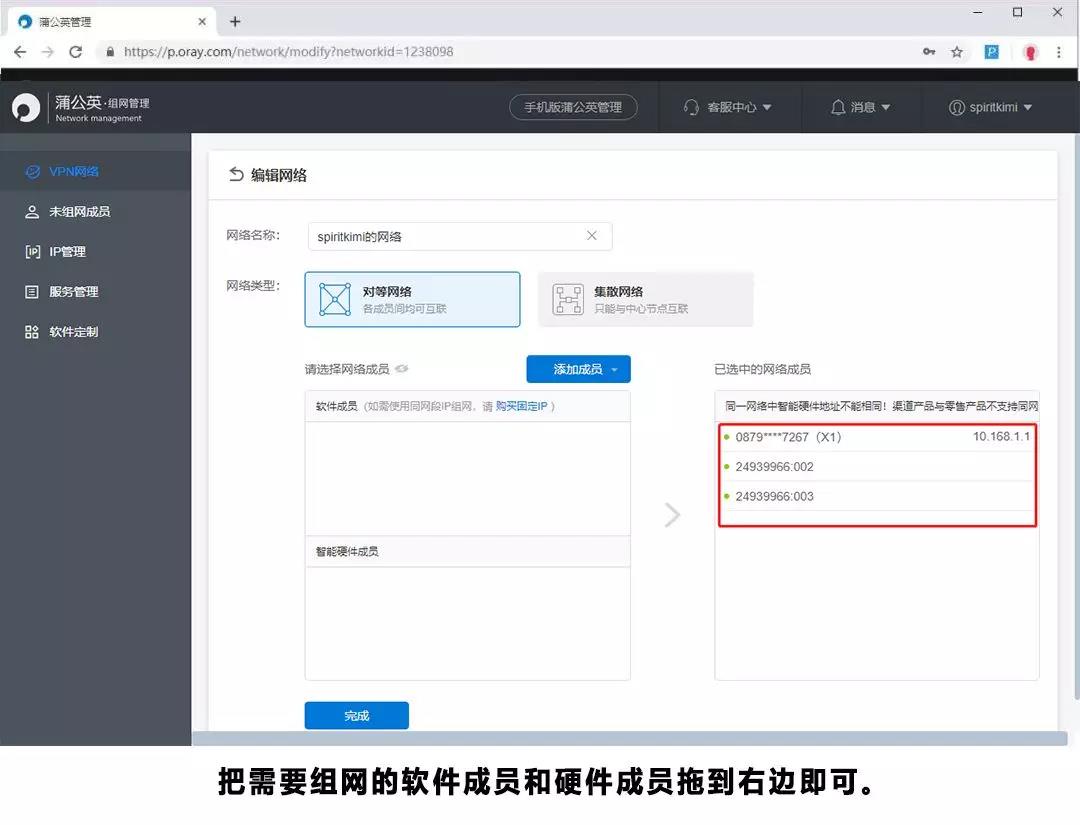The height and width of the screenshot is (825, 1080).
Task: Click the blue P extension icon
Action: click(x=991, y=52)
